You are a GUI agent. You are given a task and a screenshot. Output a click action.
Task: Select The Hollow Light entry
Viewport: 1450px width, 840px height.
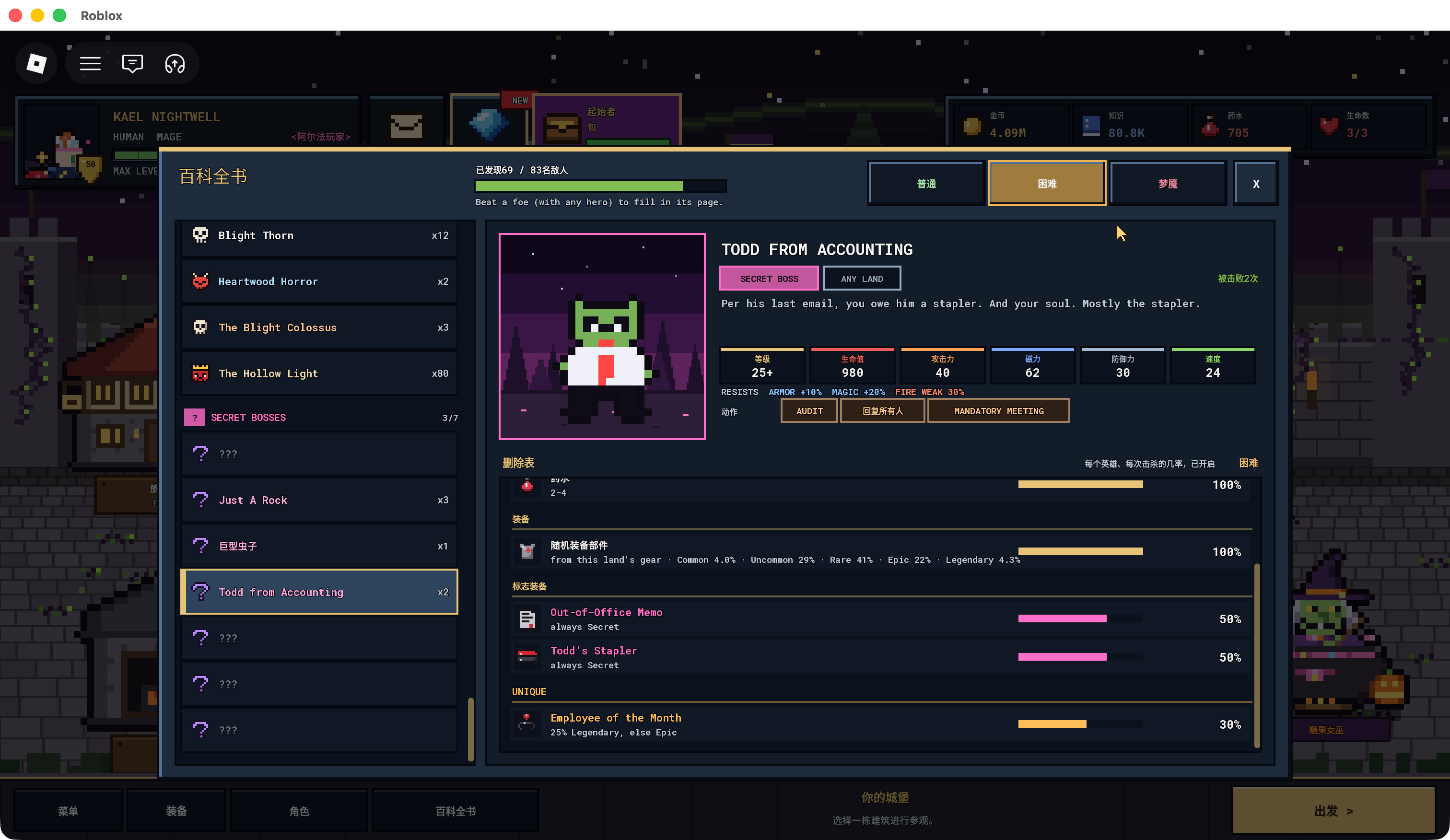click(x=319, y=373)
